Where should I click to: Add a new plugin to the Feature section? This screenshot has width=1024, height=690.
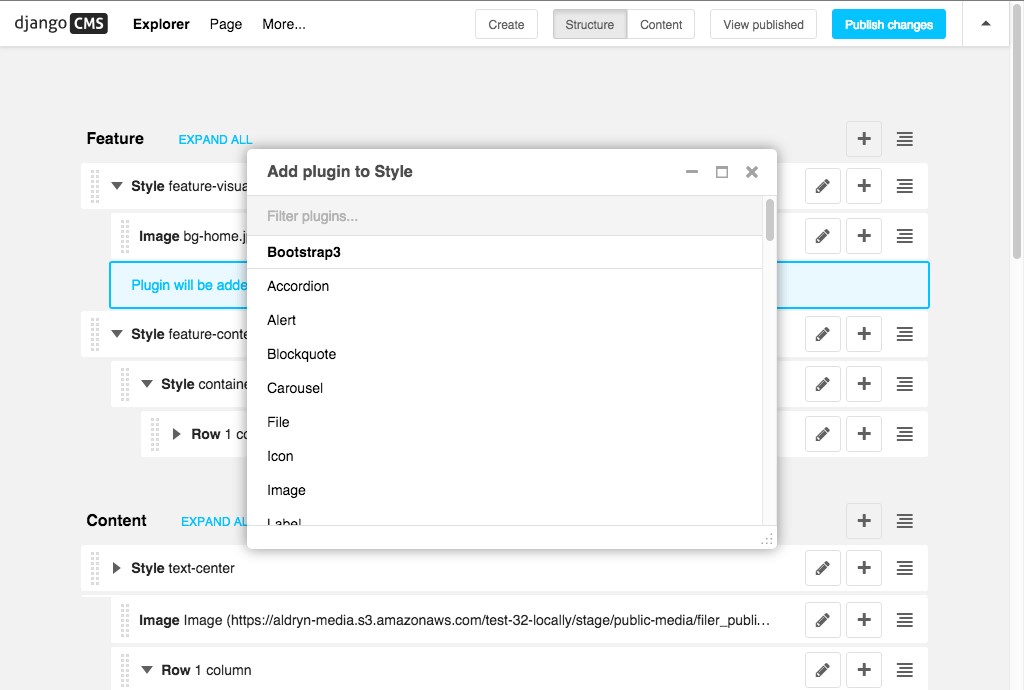coord(864,139)
